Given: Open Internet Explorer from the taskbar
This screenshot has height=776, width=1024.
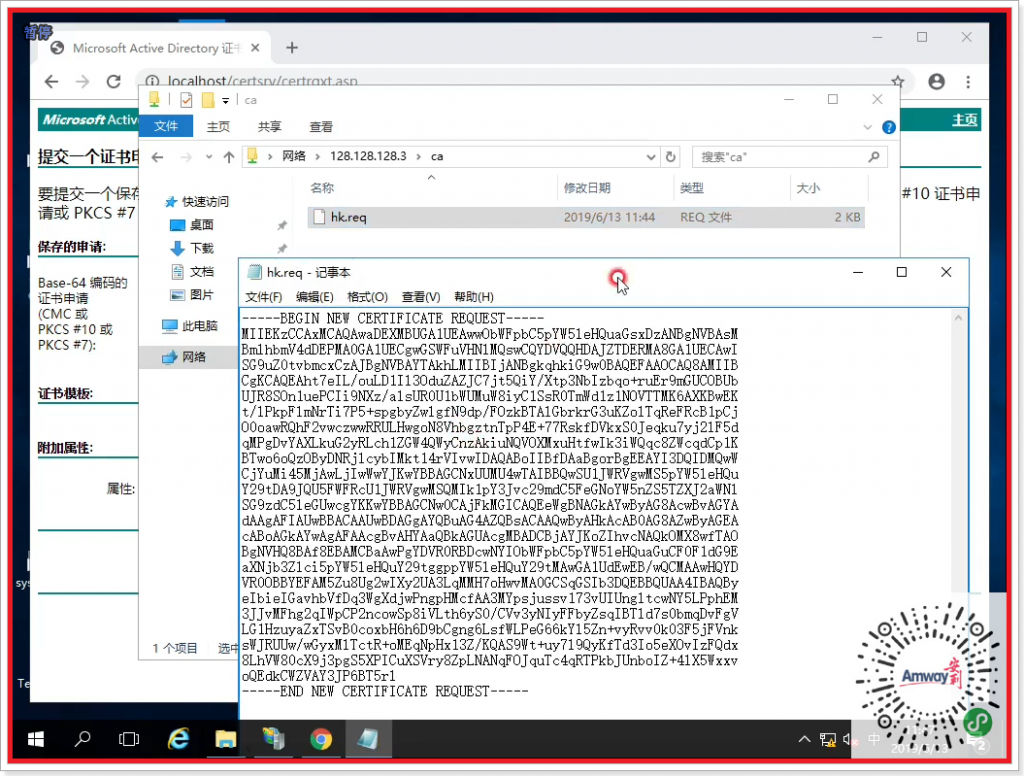Looking at the screenshot, I should (x=179, y=739).
